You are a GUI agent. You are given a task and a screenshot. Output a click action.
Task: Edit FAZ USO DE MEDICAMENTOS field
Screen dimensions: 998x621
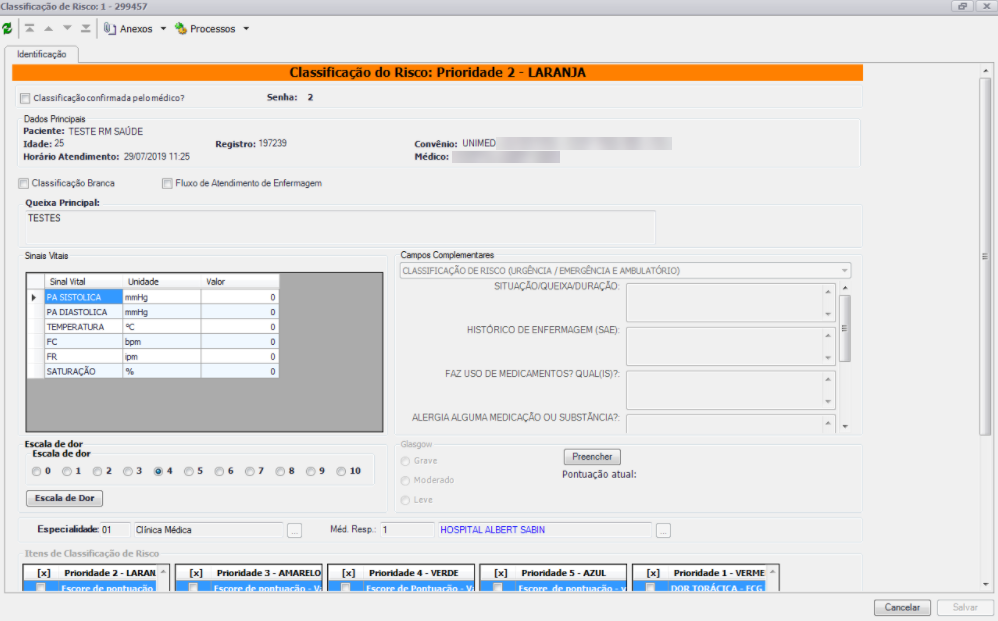click(731, 391)
